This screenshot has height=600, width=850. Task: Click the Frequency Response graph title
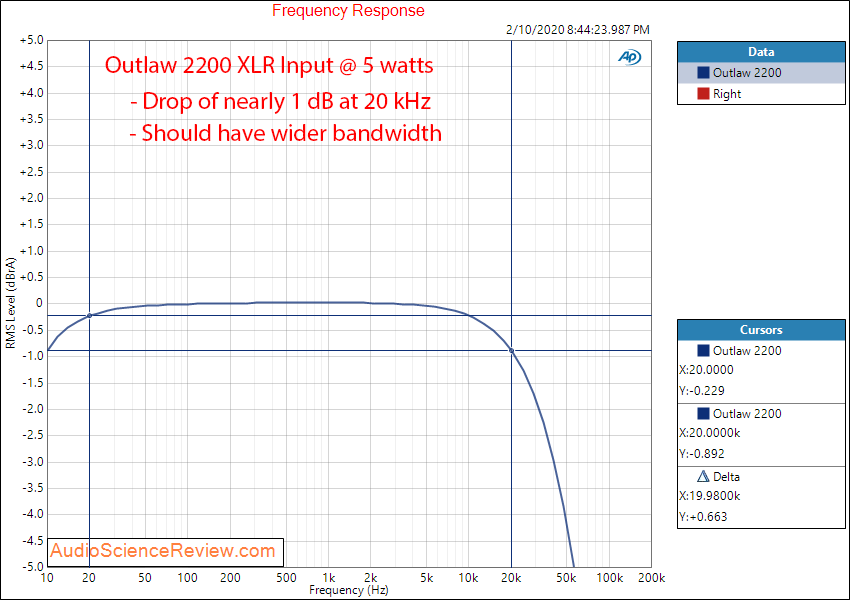[348, 10]
